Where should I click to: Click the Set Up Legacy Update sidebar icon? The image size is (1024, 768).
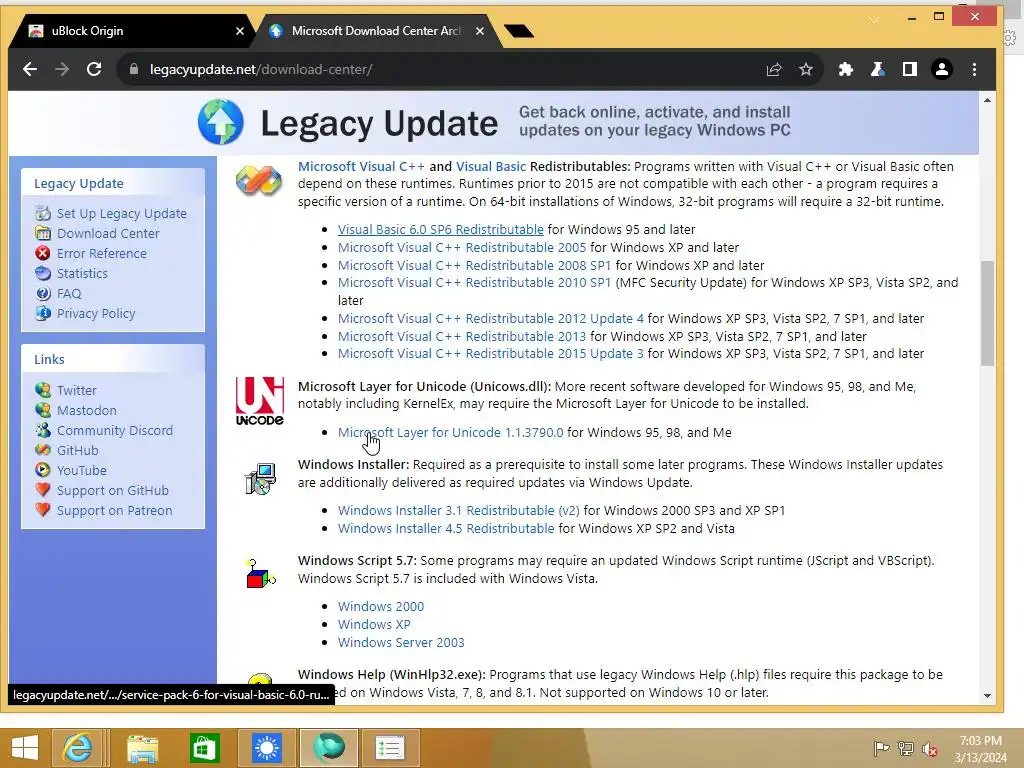pos(43,214)
